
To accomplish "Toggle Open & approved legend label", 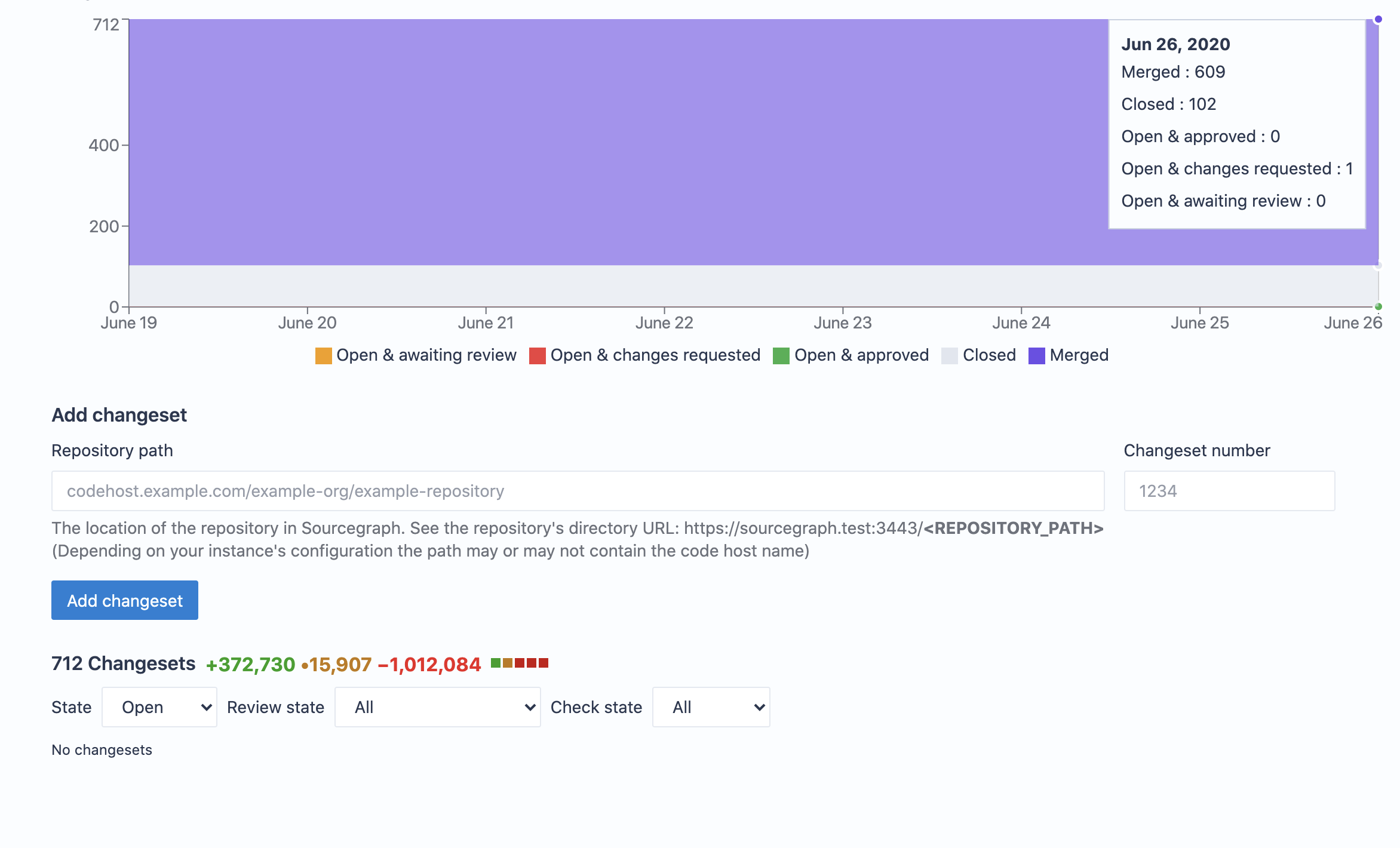I will tap(861, 355).
